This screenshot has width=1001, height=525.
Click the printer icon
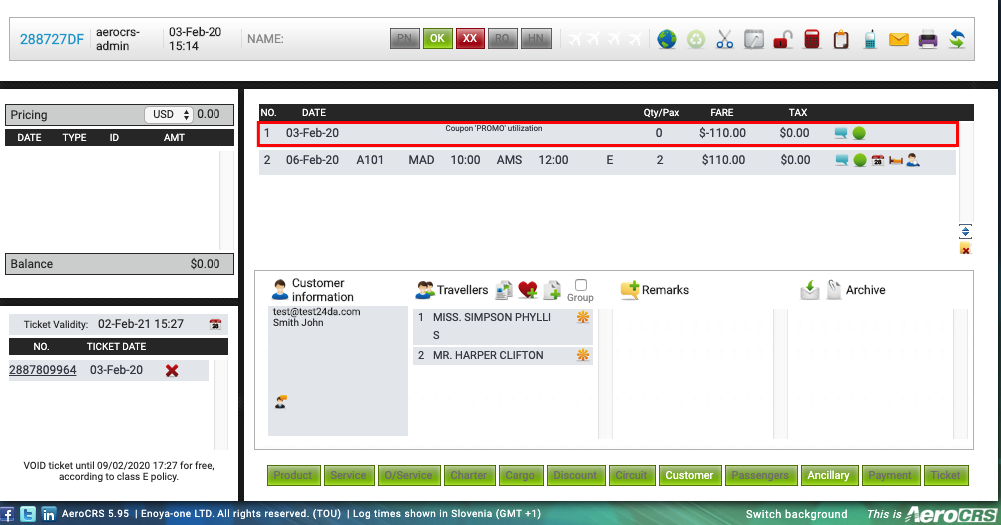pos(928,40)
